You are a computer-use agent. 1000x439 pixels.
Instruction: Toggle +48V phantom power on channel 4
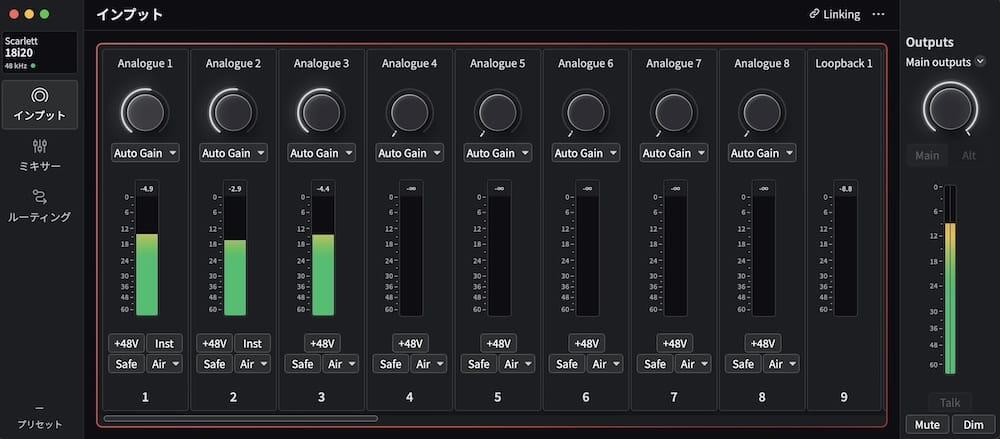(409, 343)
